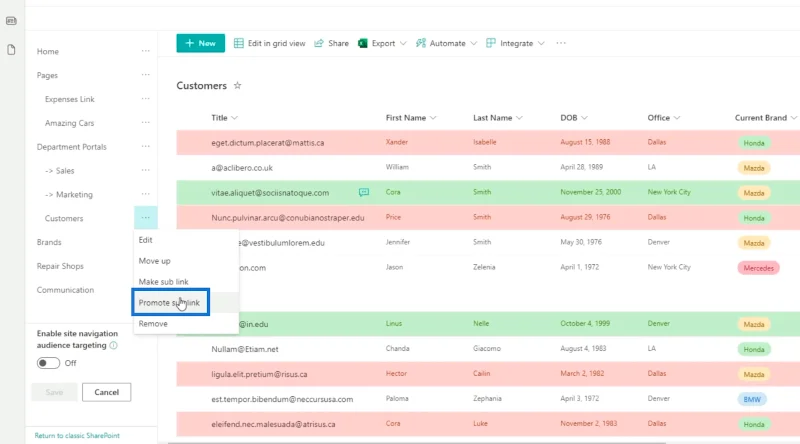Click the Cancel button
This screenshot has height=444, width=800.
click(x=106, y=392)
